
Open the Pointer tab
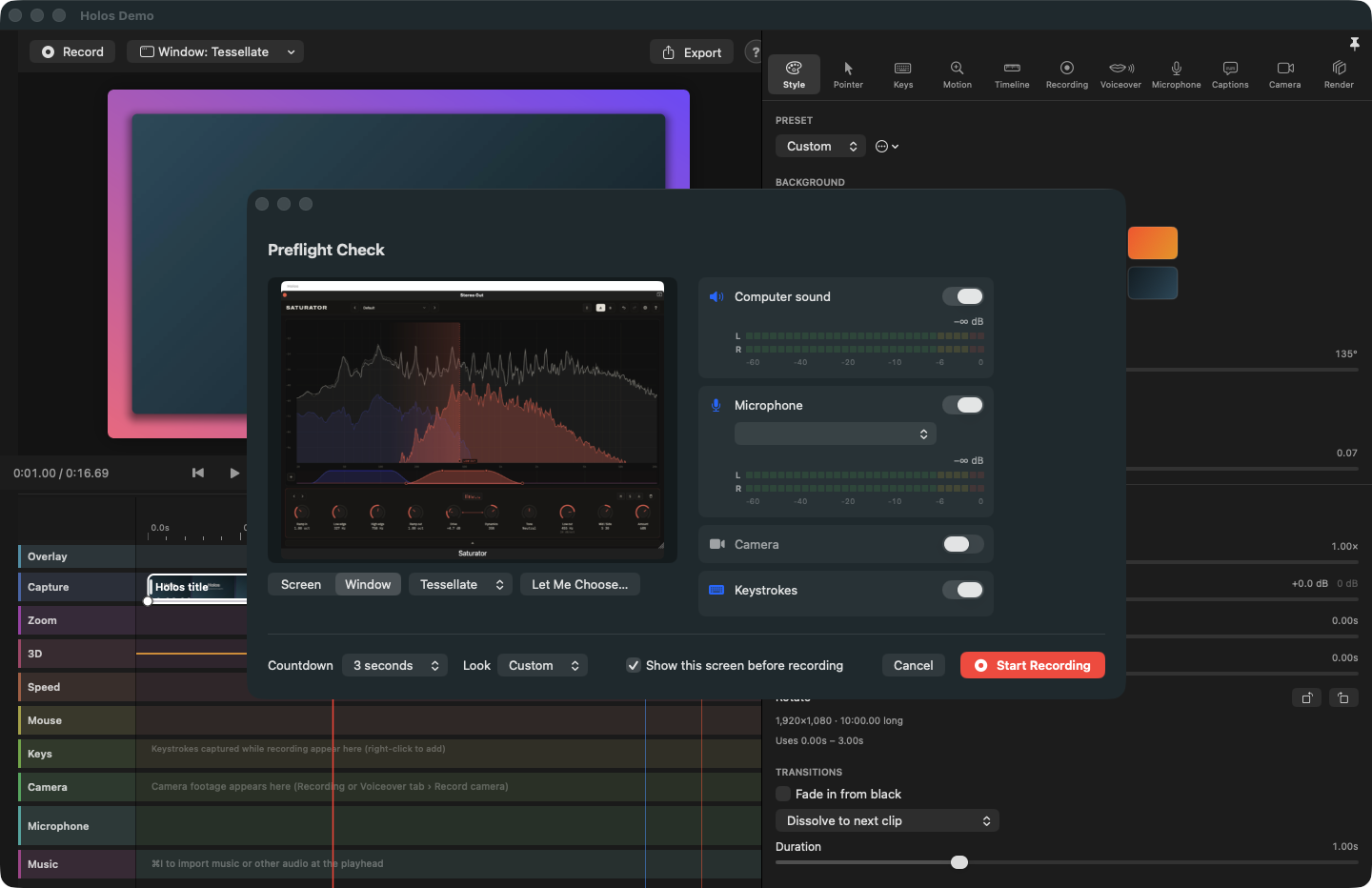coord(848,74)
